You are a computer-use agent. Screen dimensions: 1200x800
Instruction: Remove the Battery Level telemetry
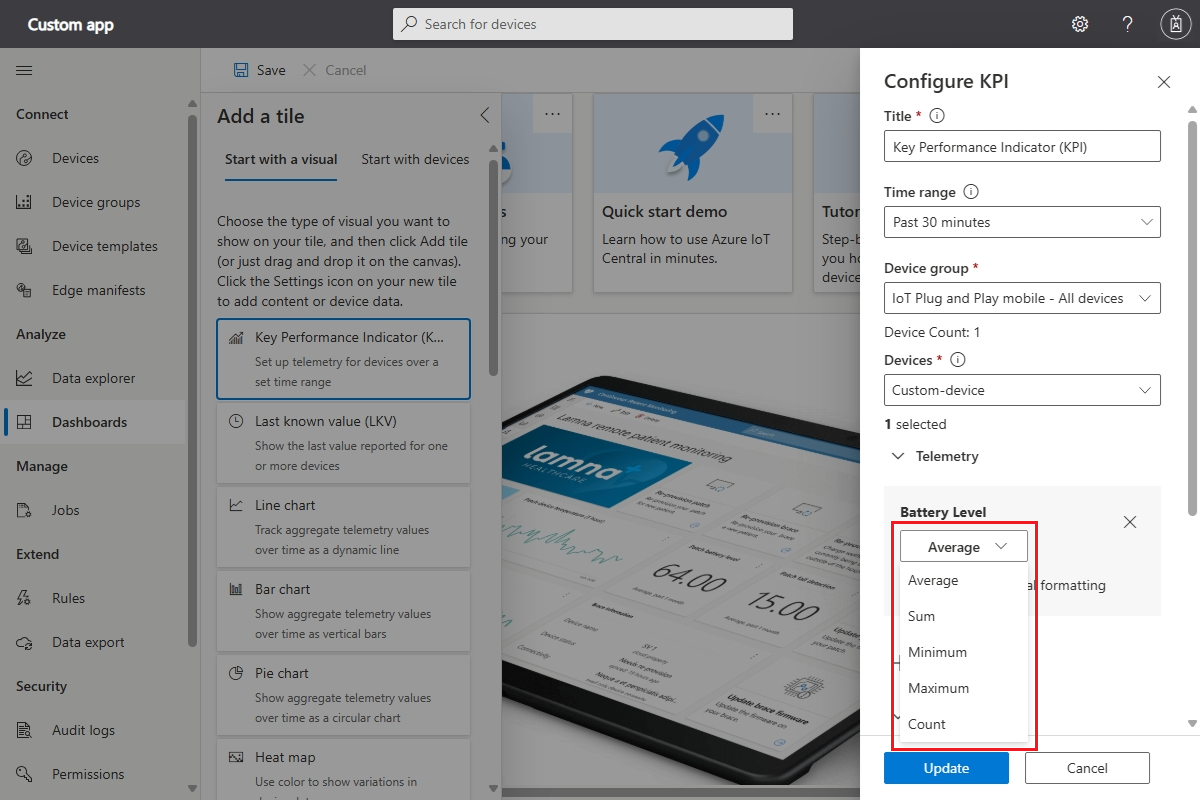click(1130, 522)
